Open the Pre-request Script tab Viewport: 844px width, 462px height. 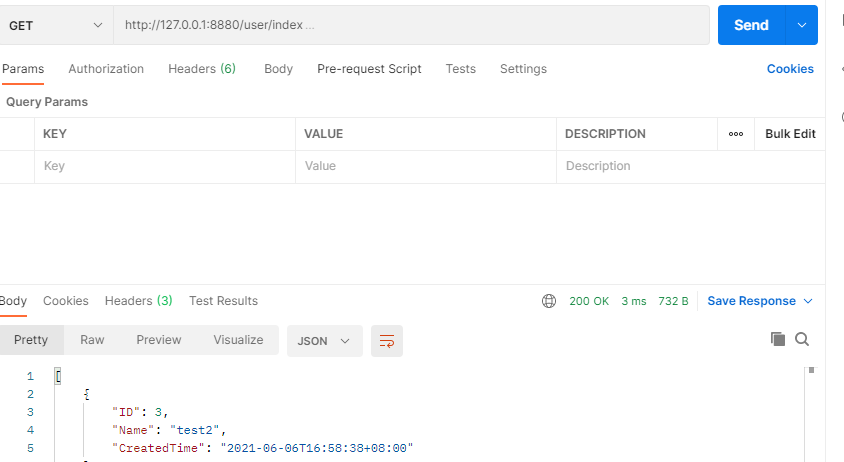(x=369, y=69)
